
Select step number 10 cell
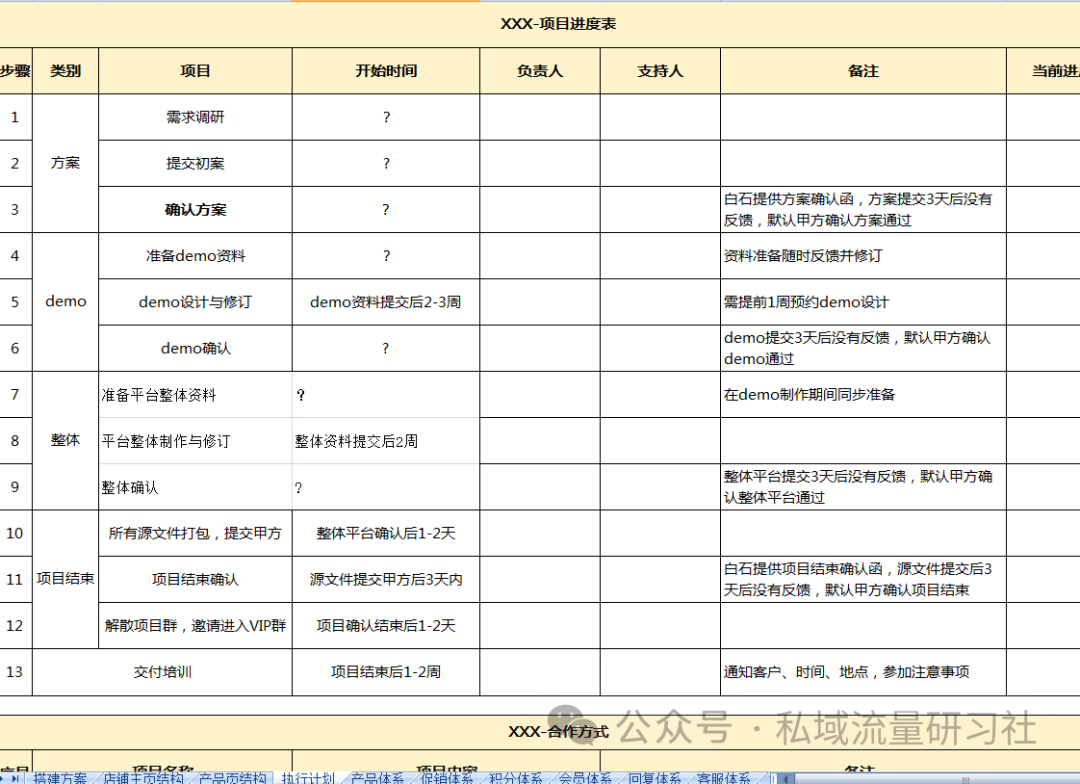click(15, 533)
